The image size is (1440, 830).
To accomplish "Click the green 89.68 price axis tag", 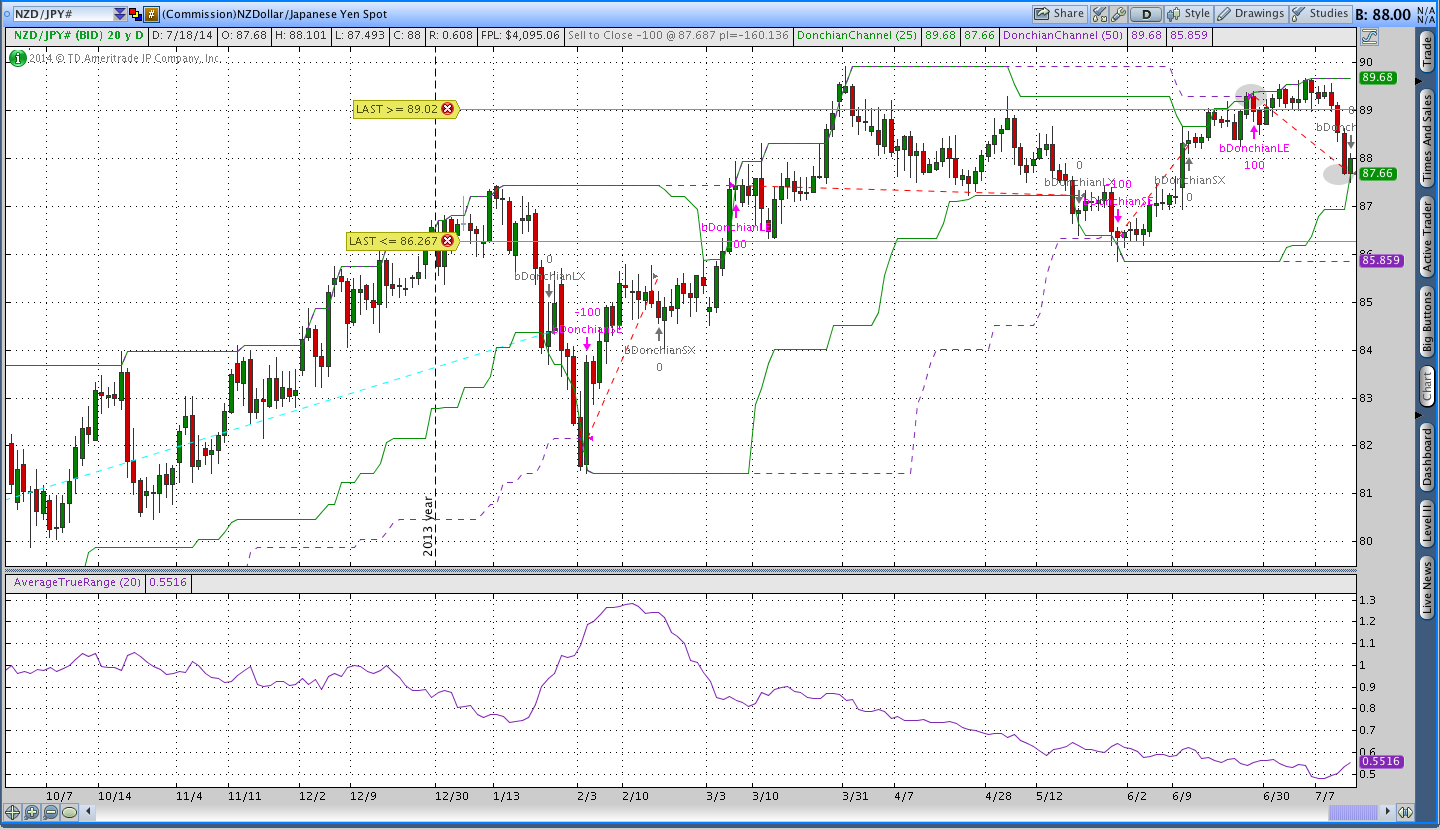I will point(1378,77).
